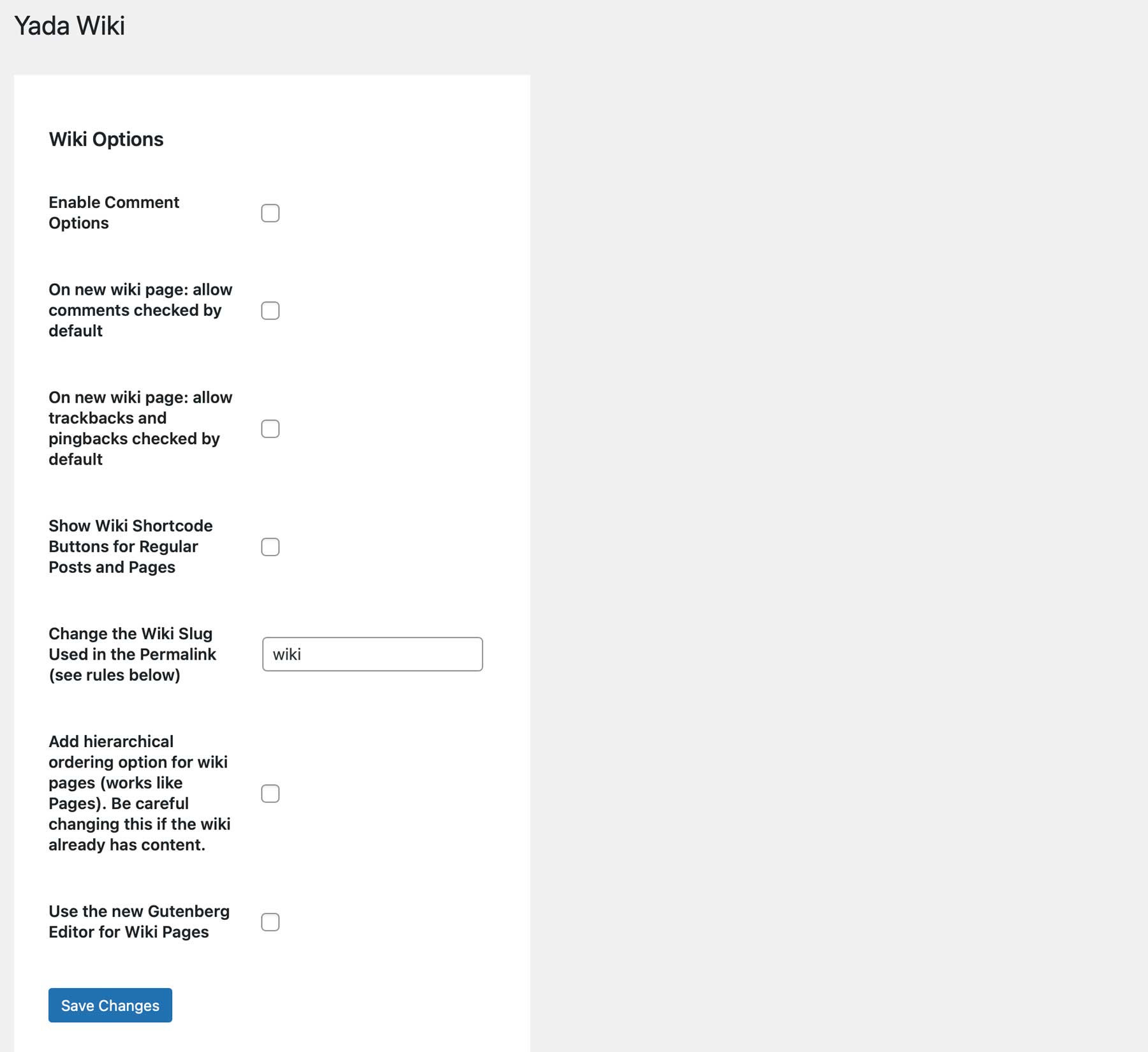This screenshot has width=1148, height=1052.
Task: Toggle hierarchical ordering option for wiki pages
Action: 270,793
